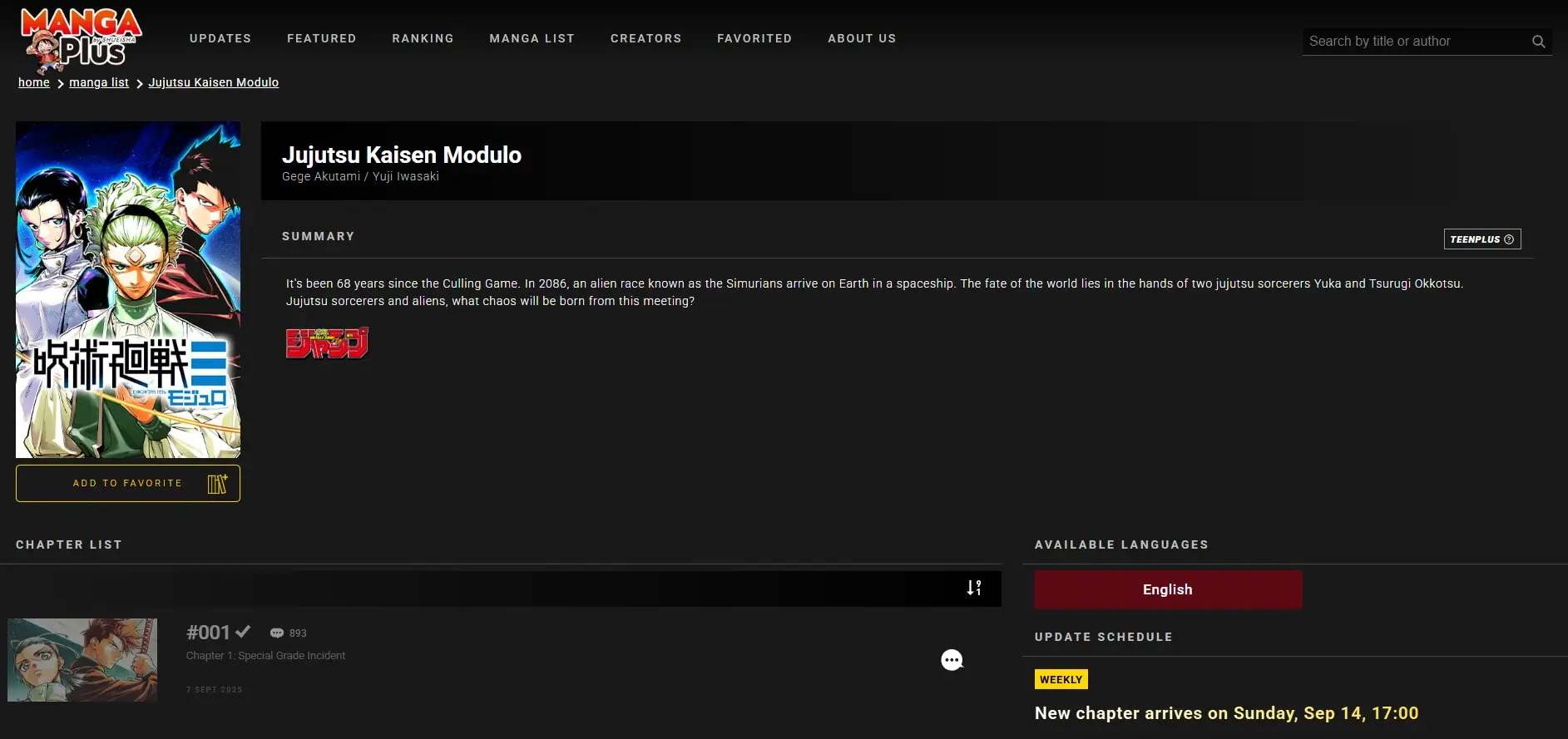Open the Ranking page
1568x739 pixels.
(x=423, y=38)
